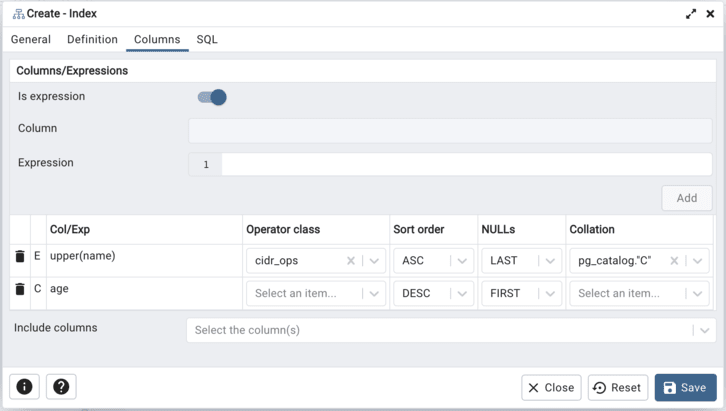Screen dimensions: 726x411
Task: Click the Reset button
Action: (x=617, y=388)
